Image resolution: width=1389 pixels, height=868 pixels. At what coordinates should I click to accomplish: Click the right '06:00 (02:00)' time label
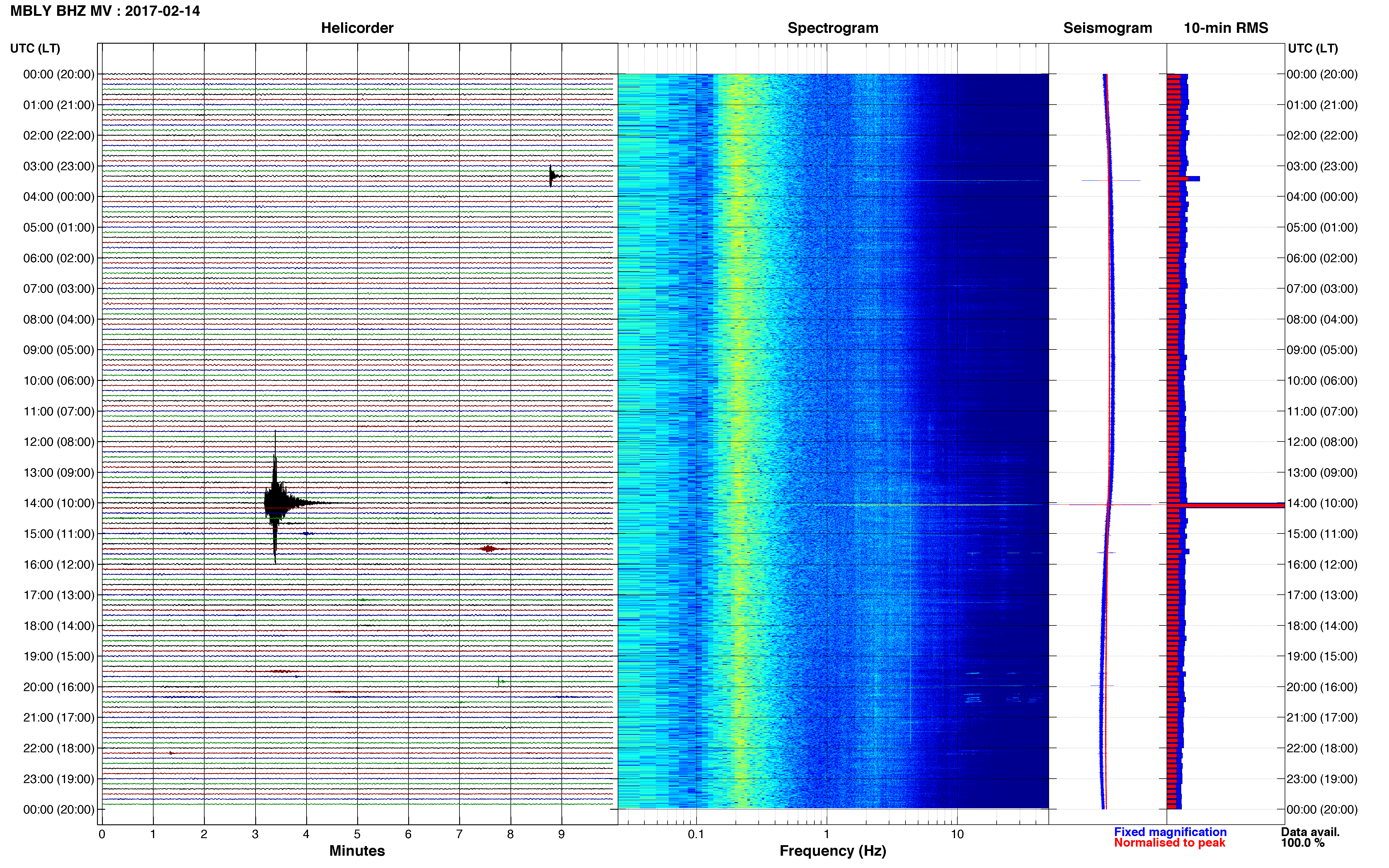tap(1322, 258)
